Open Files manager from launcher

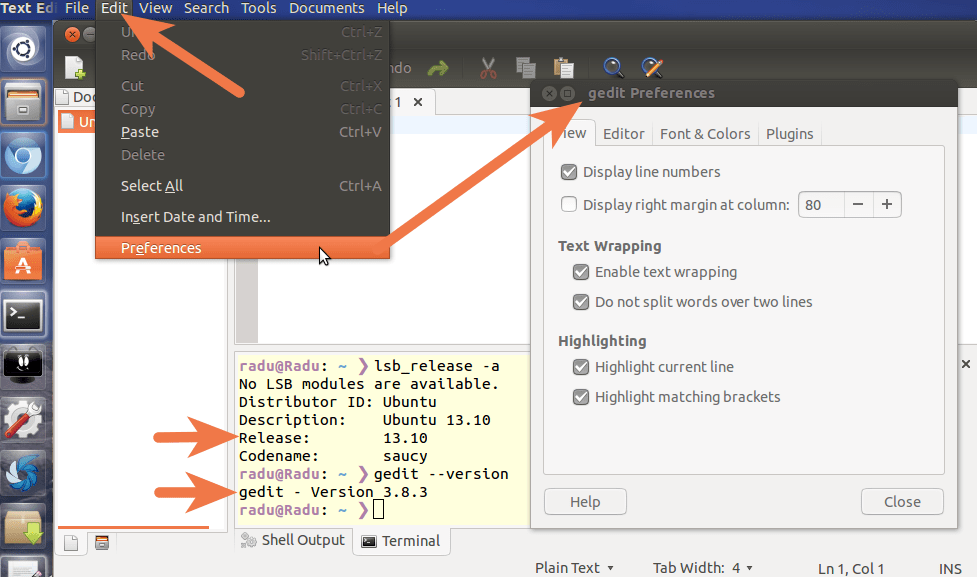click(x=24, y=102)
